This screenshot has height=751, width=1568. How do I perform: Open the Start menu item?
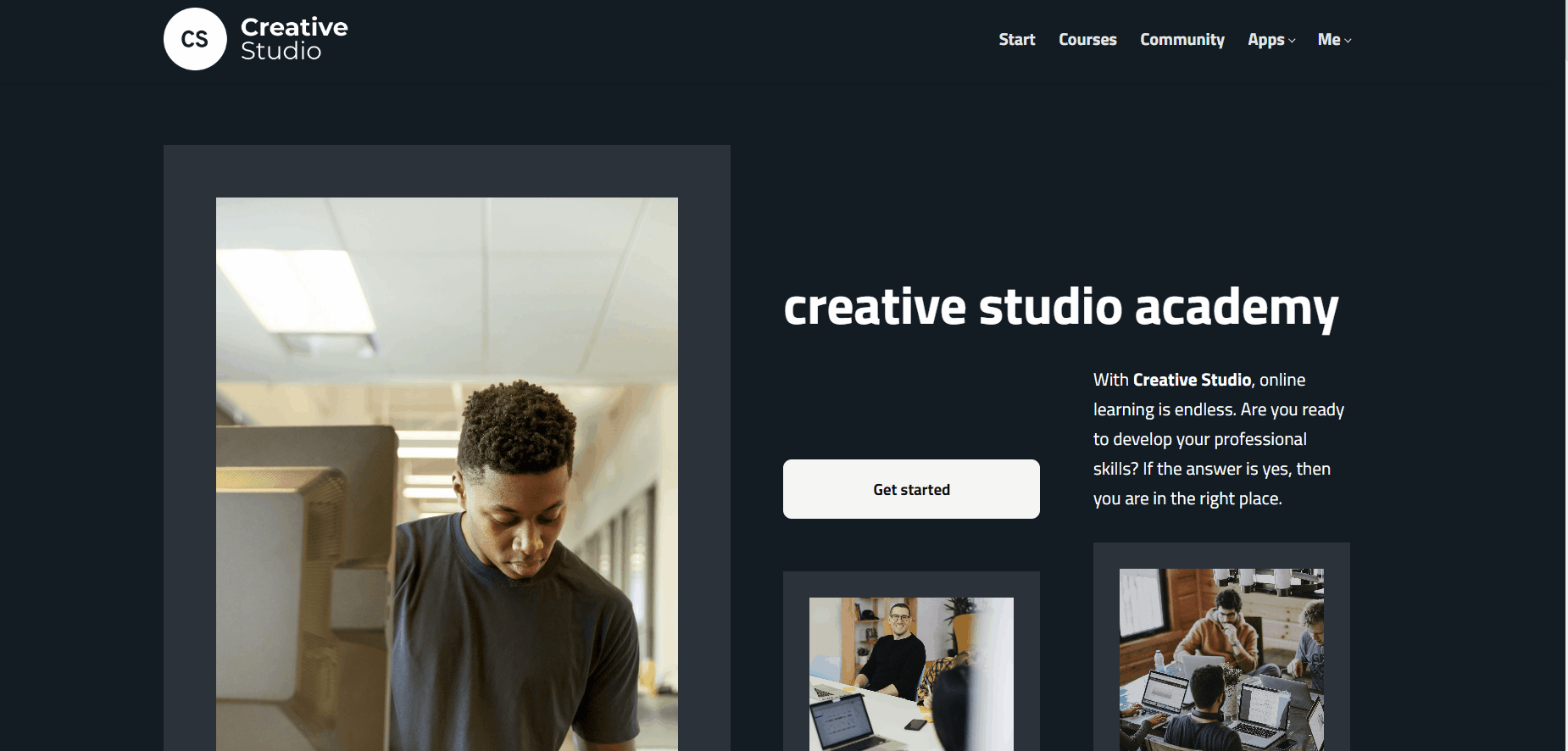click(x=1017, y=40)
